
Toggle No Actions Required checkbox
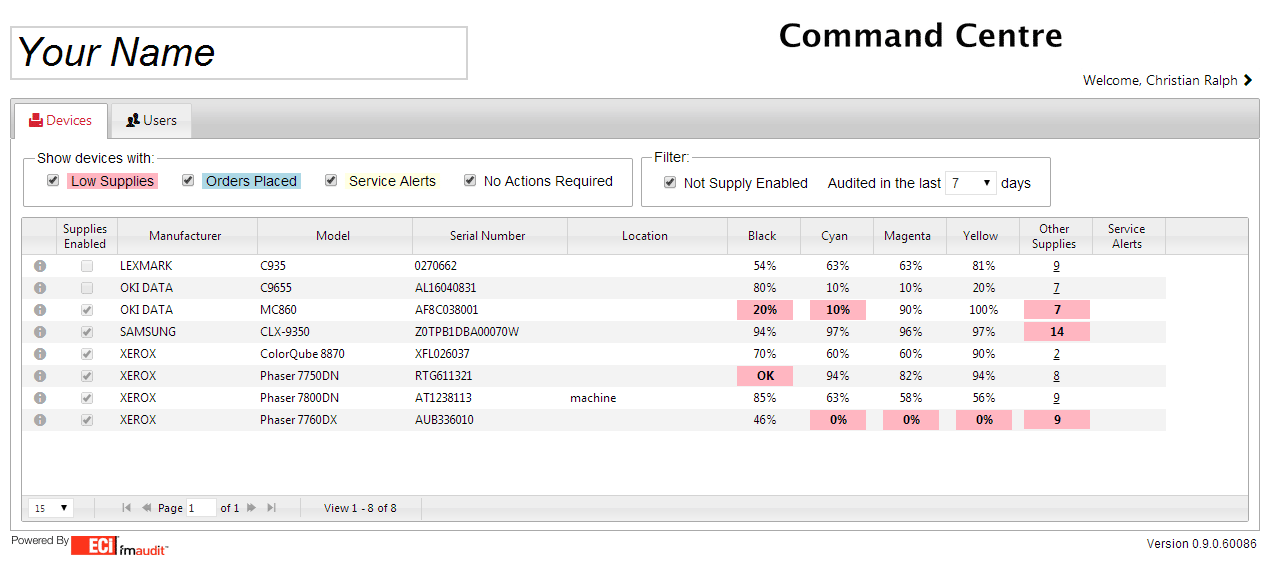tap(470, 181)
